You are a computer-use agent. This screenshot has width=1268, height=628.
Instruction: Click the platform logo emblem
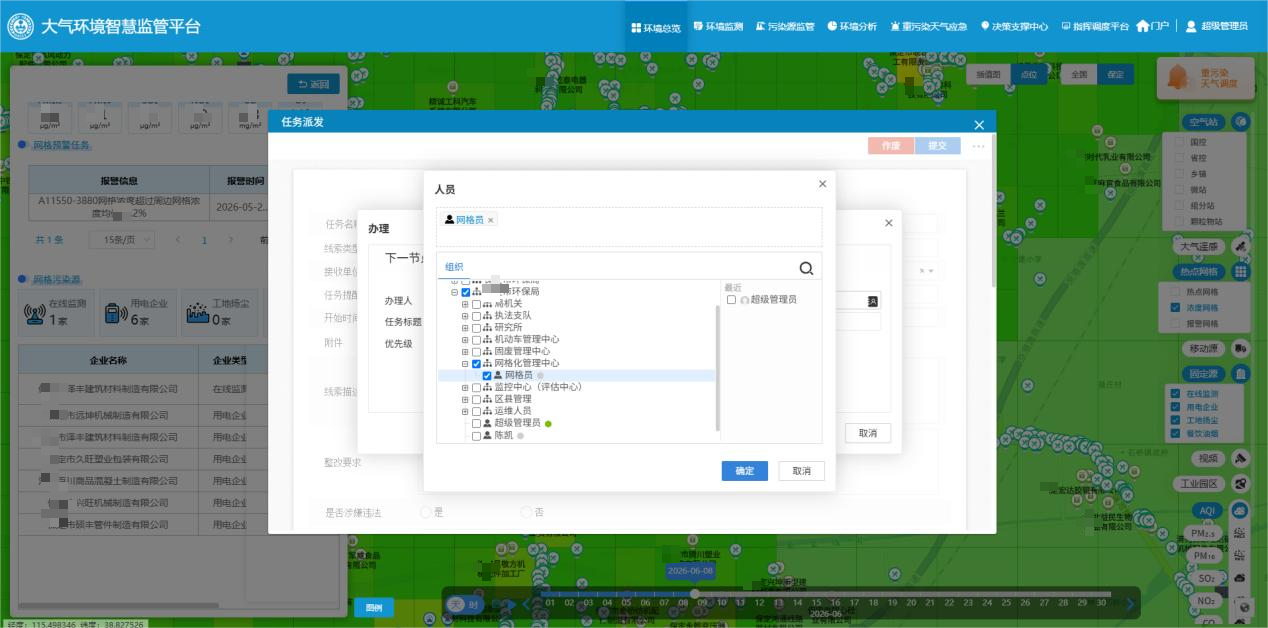pyautogui.click(x=20, y=26)
